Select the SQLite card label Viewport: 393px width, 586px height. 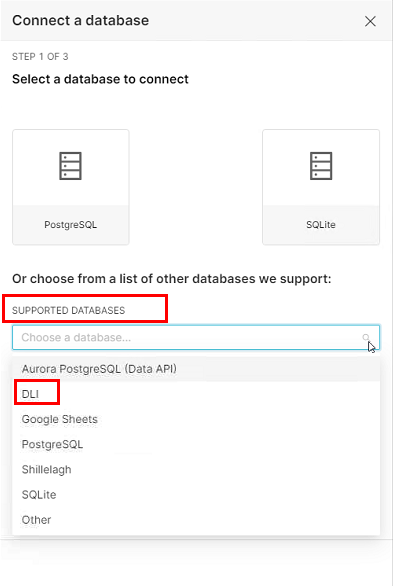point(321,225)
